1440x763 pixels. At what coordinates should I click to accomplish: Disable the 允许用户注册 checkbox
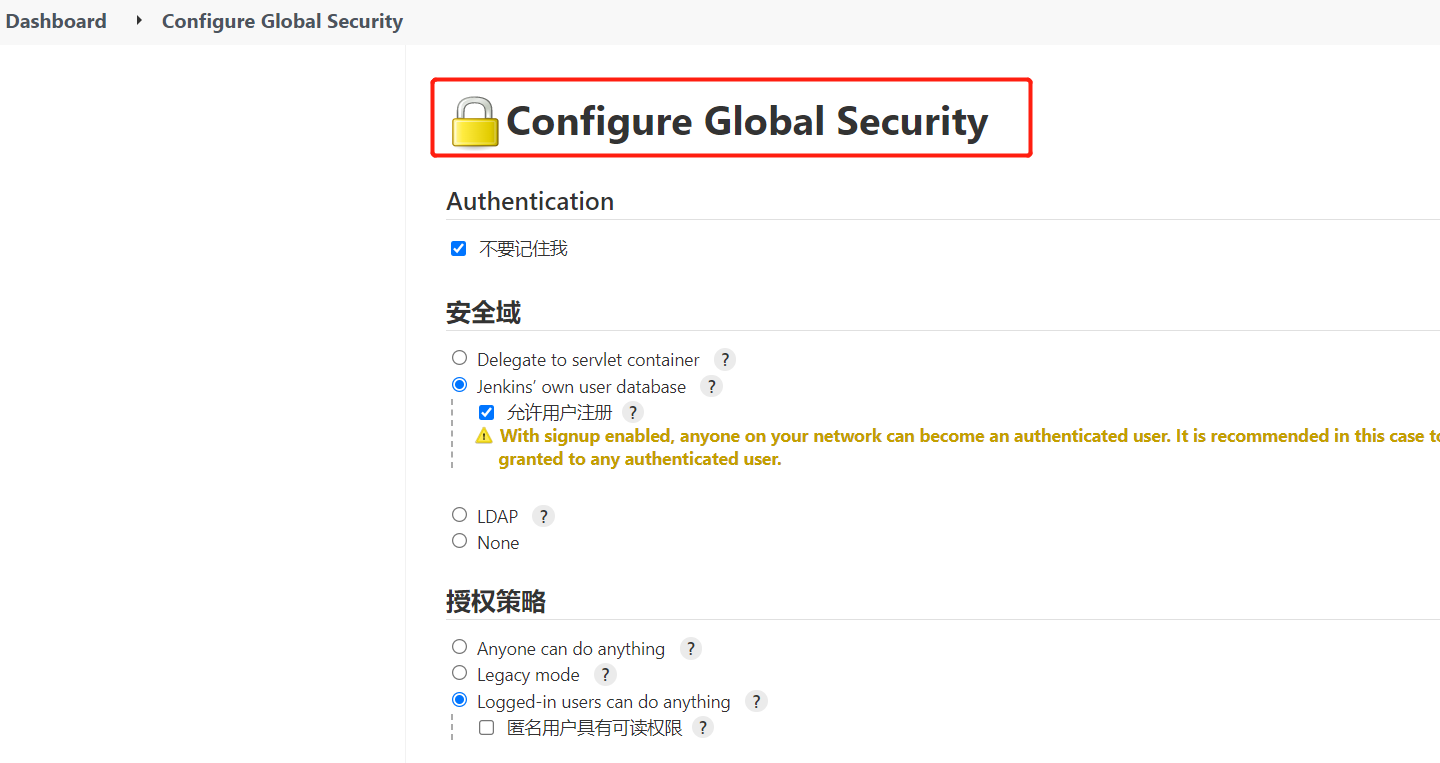[487, 412]
